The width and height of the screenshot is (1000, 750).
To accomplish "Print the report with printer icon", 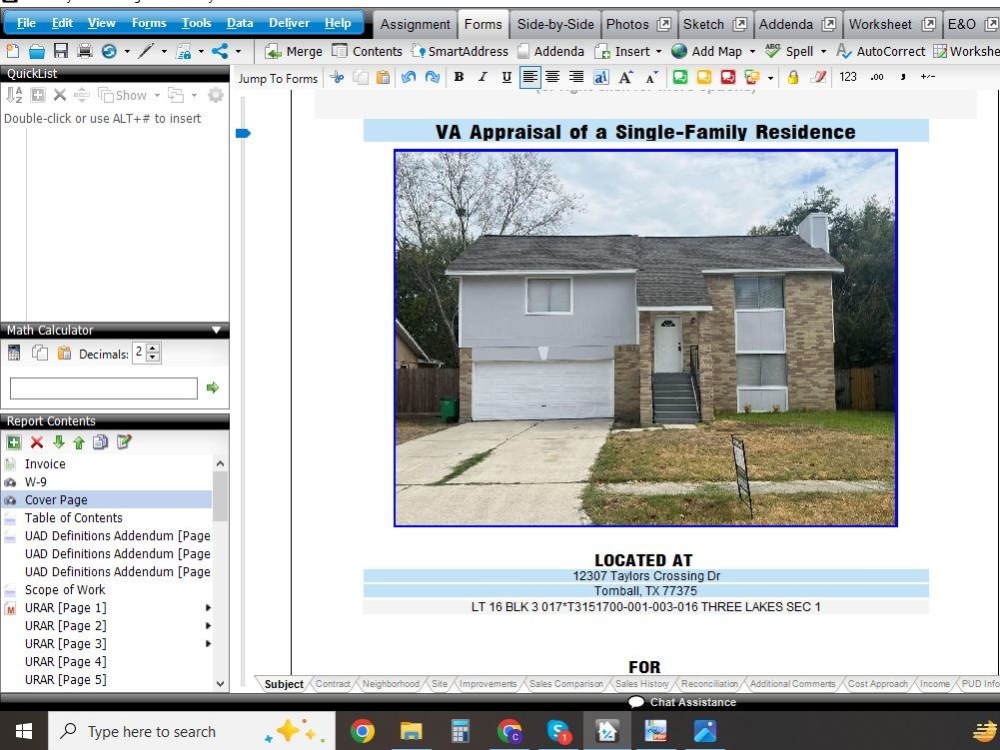I will point(84,51).
